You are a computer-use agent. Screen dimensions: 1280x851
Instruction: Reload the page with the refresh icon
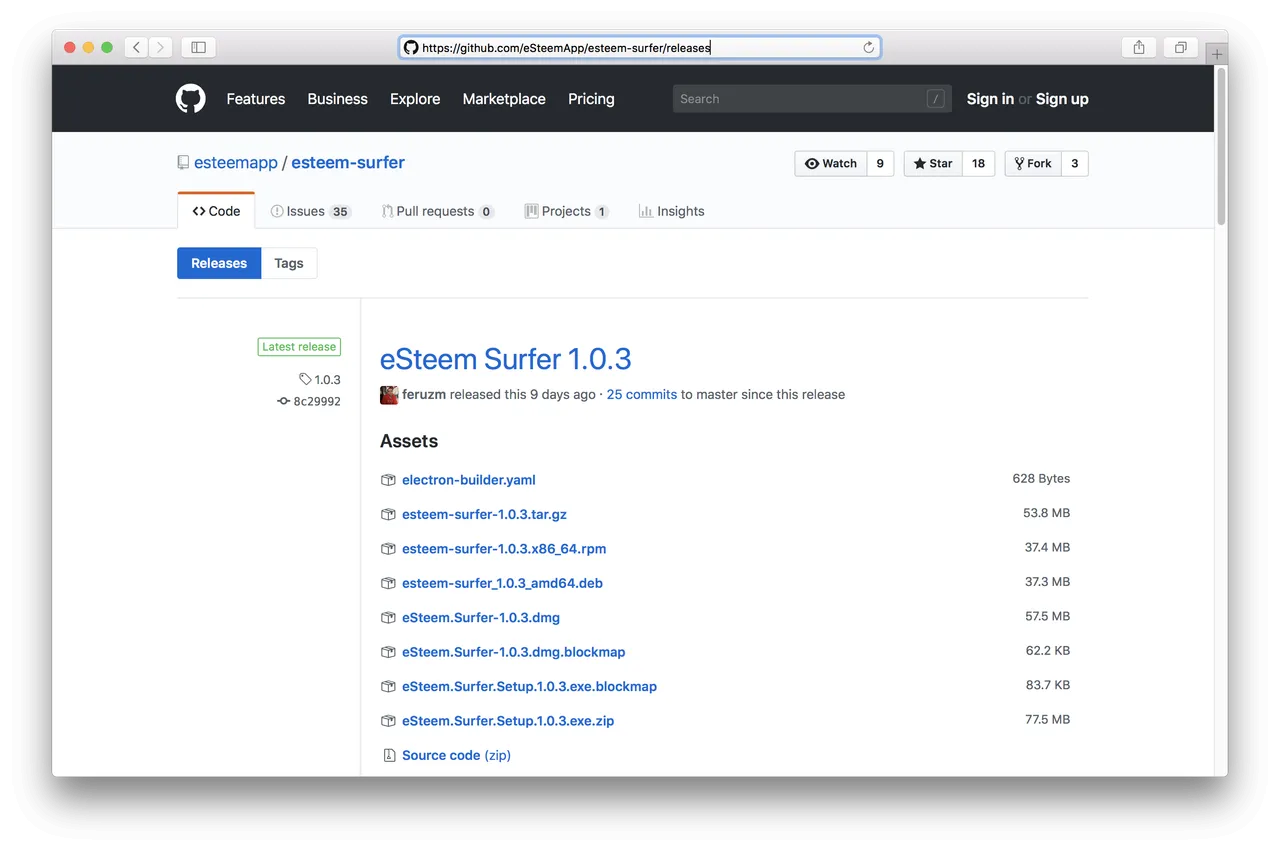click(868, 47)
